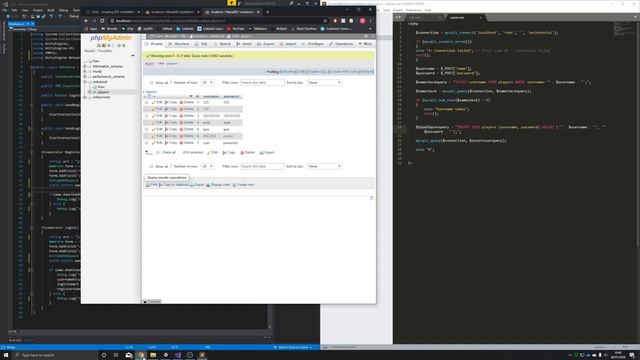Click New at the top of the database tree
The image size is (640, 360).
(96, 61)
